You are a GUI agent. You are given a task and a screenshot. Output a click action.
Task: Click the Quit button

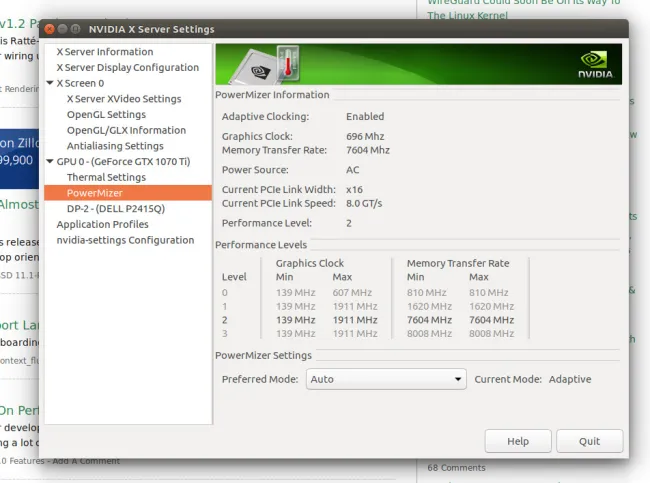[x=589, y=441]
